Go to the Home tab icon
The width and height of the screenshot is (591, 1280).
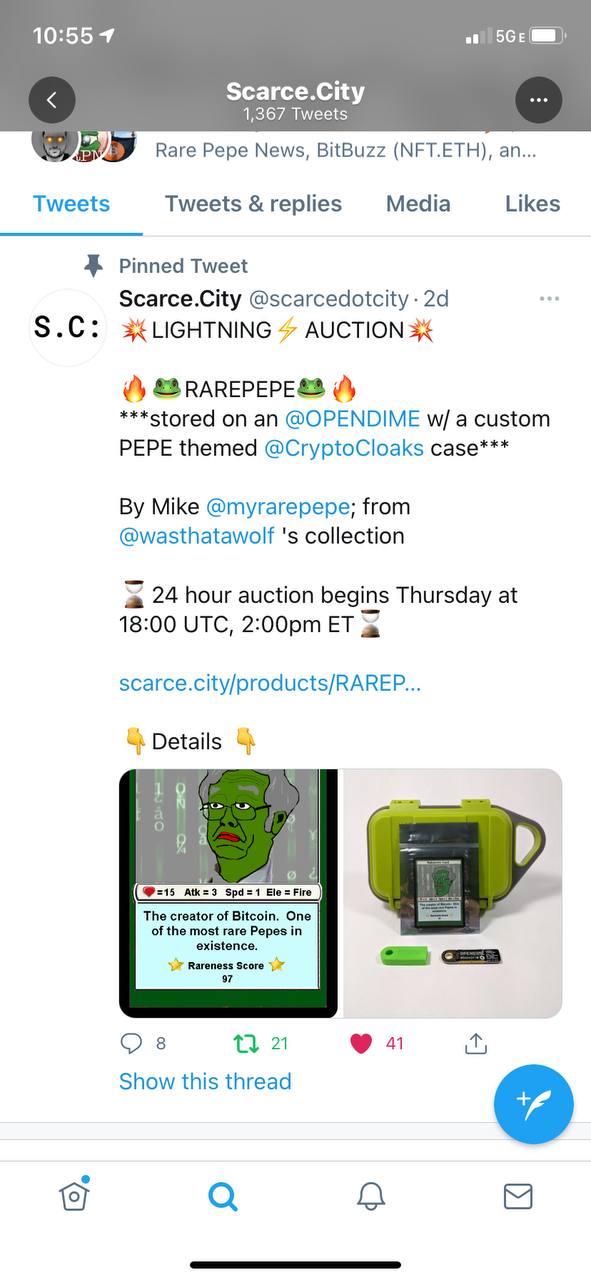coord(74,1195)
